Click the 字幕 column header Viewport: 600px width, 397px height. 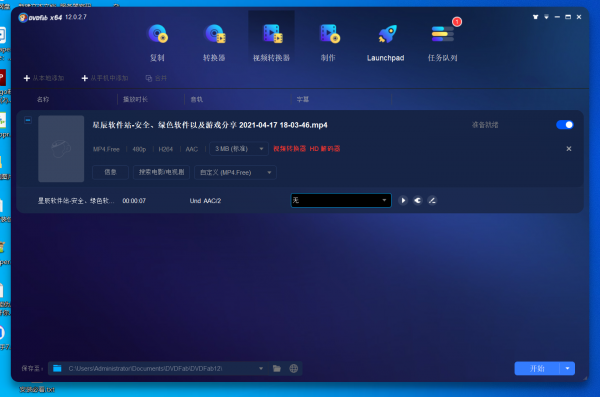(303, 100)
